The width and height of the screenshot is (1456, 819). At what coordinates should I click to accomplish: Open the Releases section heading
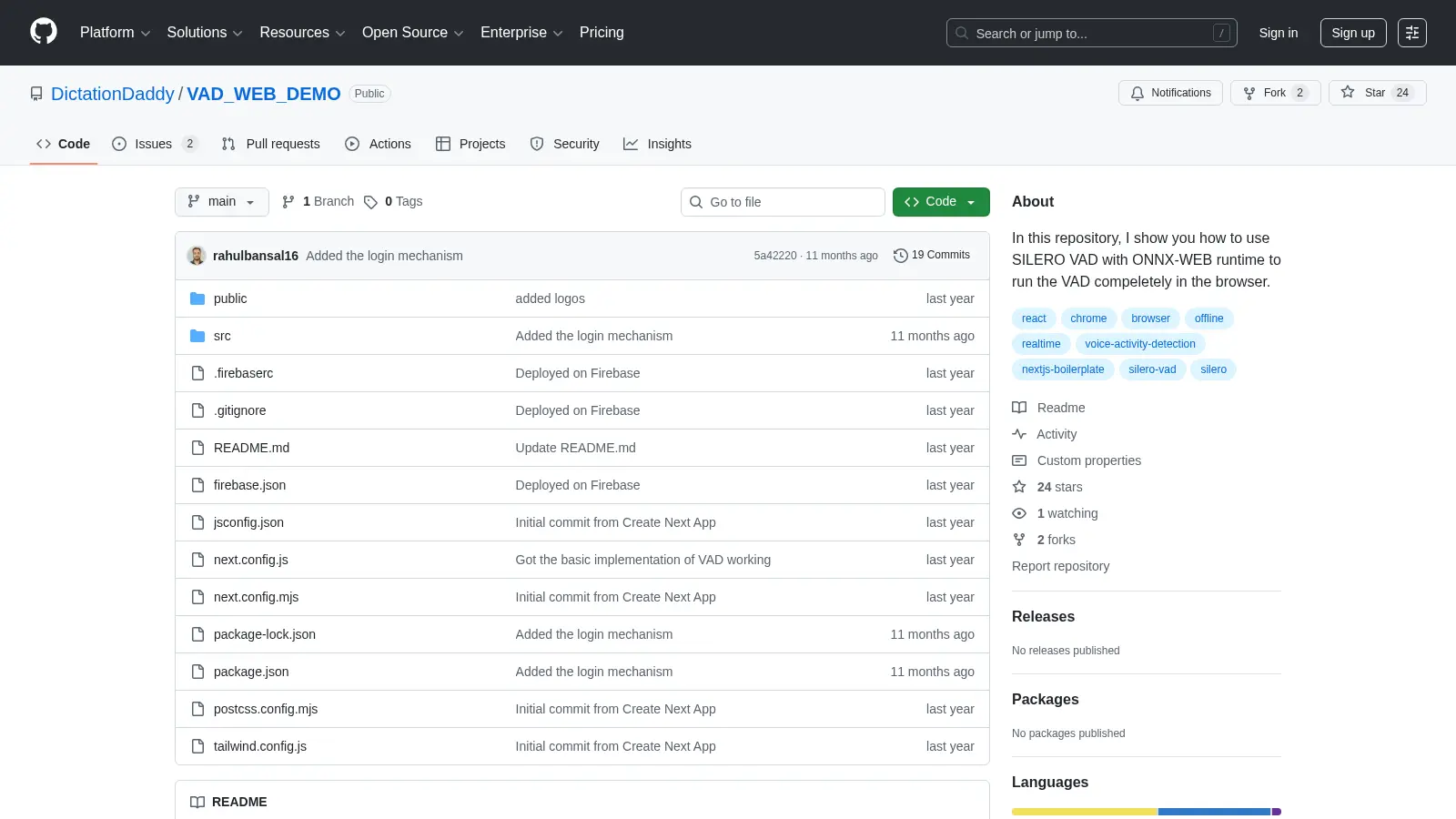[1043, 616]
